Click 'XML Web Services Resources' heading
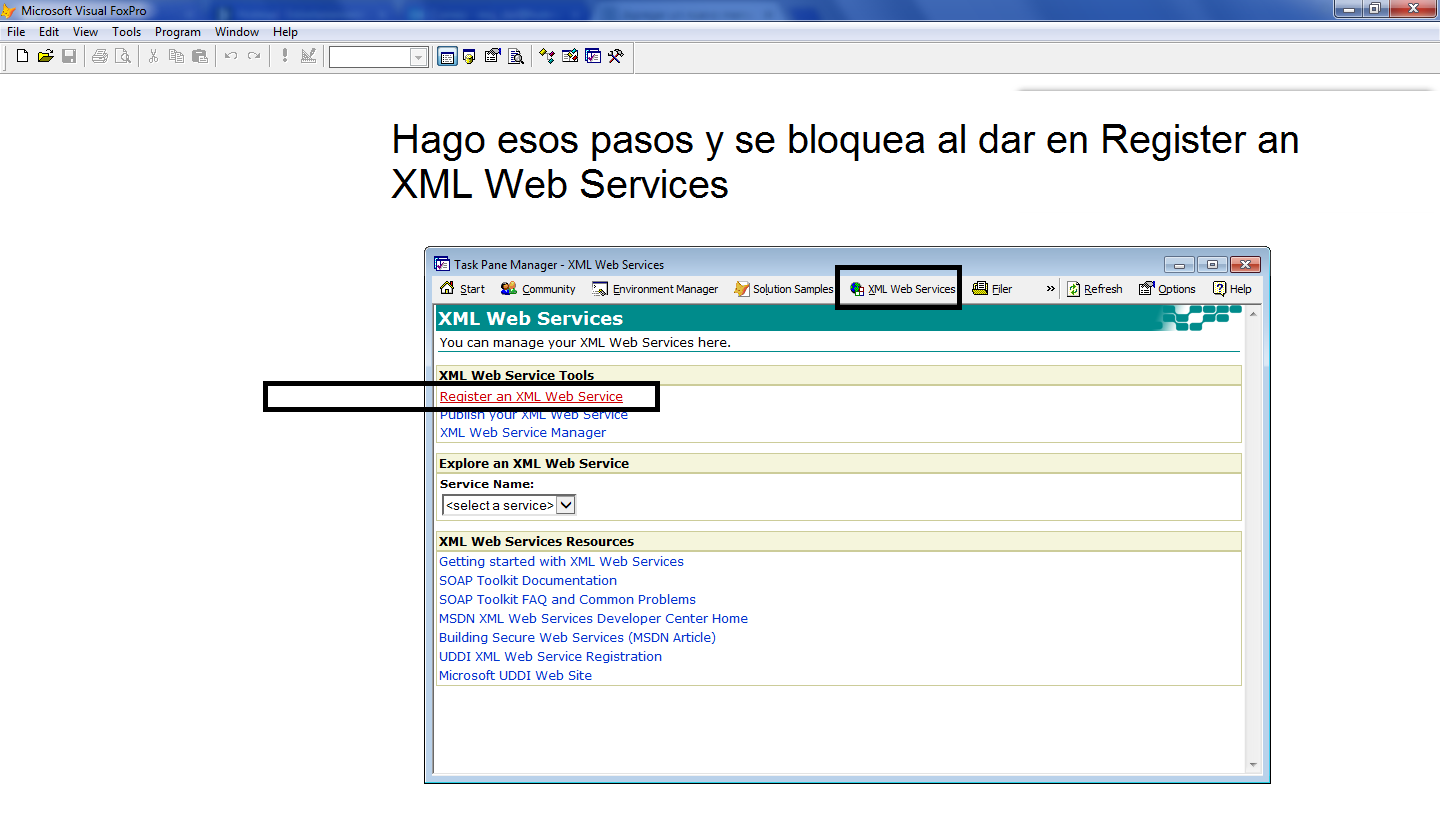 click(536, 542)
